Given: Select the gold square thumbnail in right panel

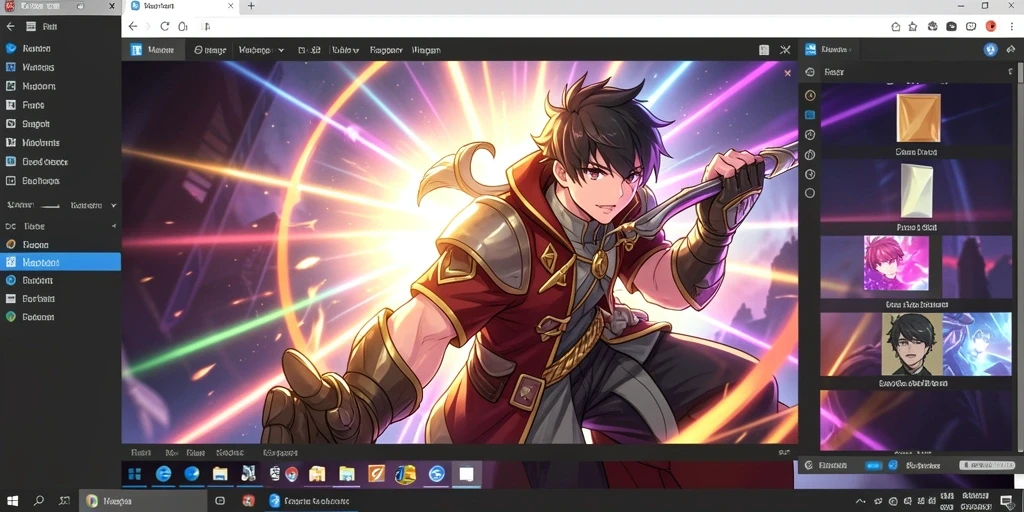Looking at the screenshot, I should [x=918, y=118].
